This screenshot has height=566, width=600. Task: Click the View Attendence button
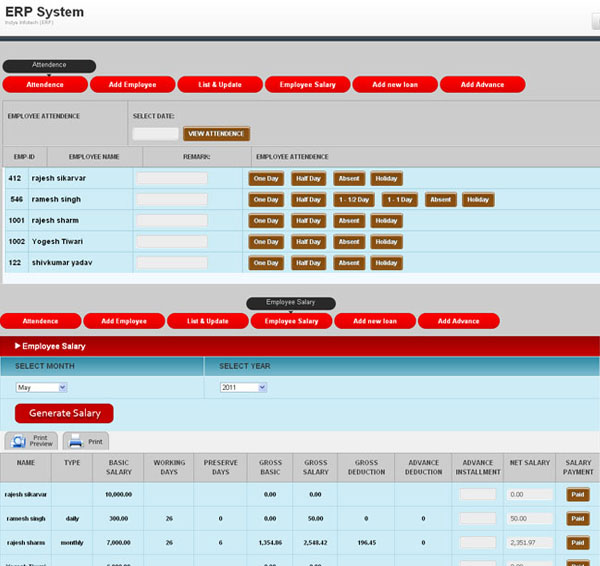[217, 134]
